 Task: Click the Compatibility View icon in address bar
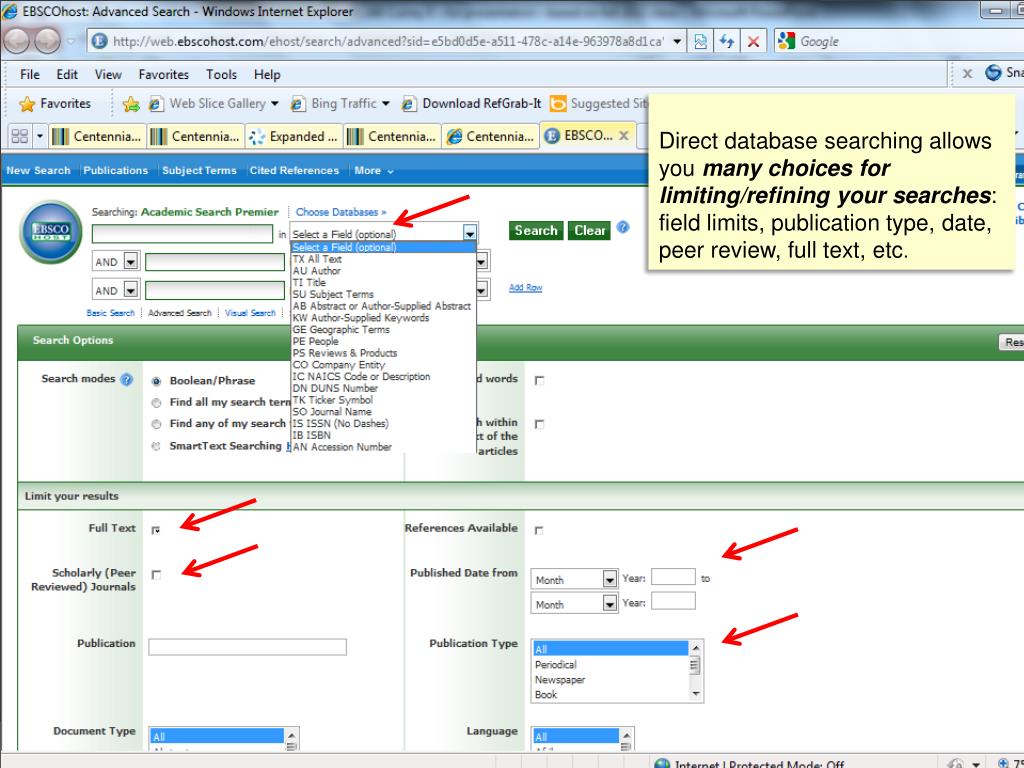(700, 42)
